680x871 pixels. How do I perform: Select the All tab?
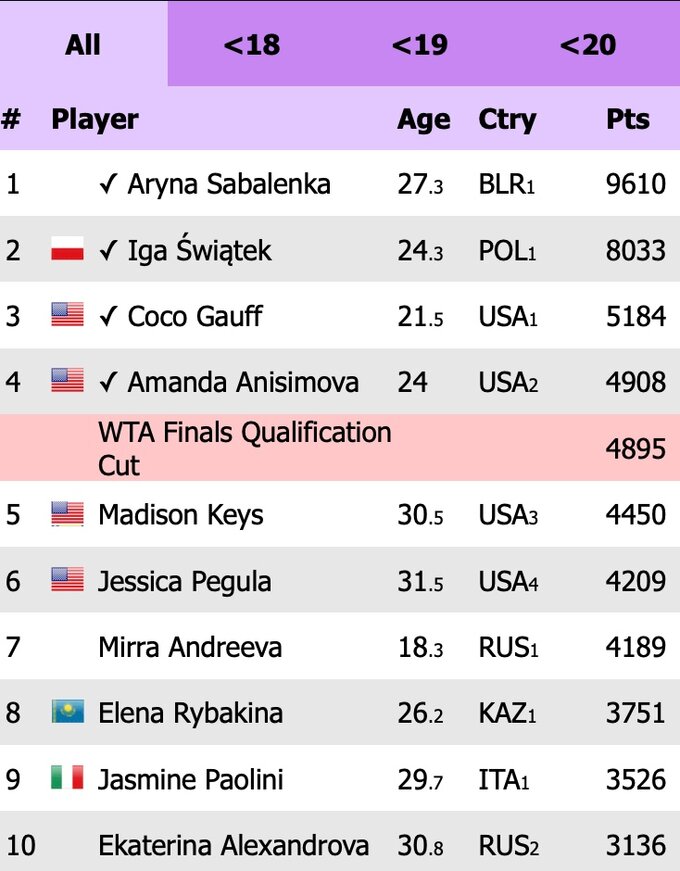pyautogui.click(x=84, y=44)
